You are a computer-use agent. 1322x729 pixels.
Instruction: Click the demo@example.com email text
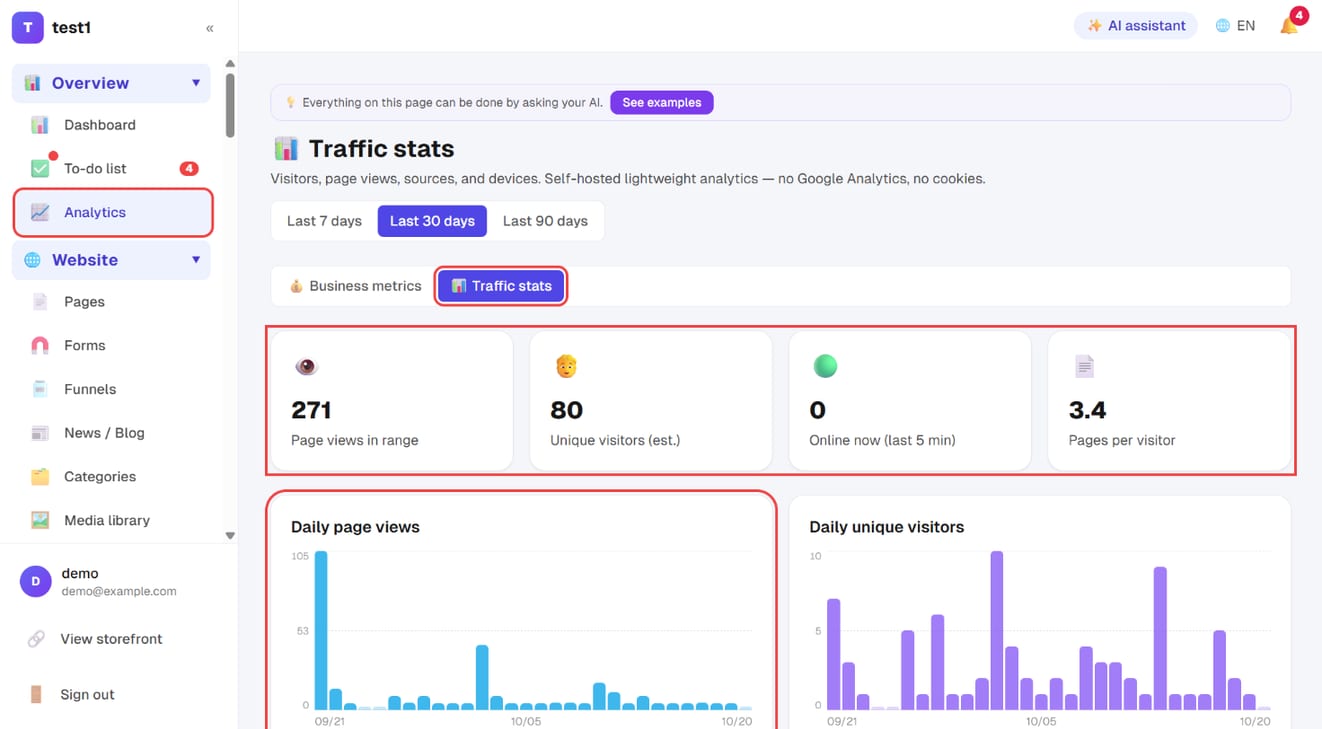(119, 591)
